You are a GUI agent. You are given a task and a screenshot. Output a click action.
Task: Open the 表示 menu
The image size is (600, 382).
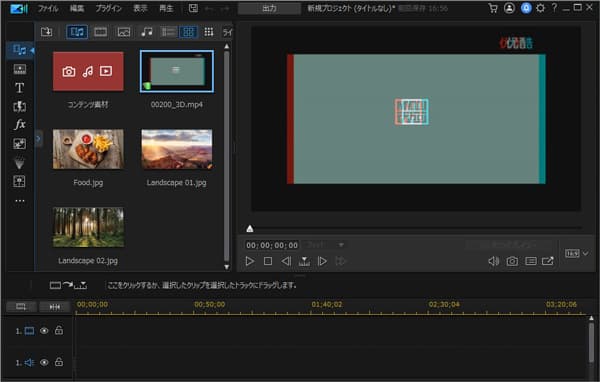point(140,8)
